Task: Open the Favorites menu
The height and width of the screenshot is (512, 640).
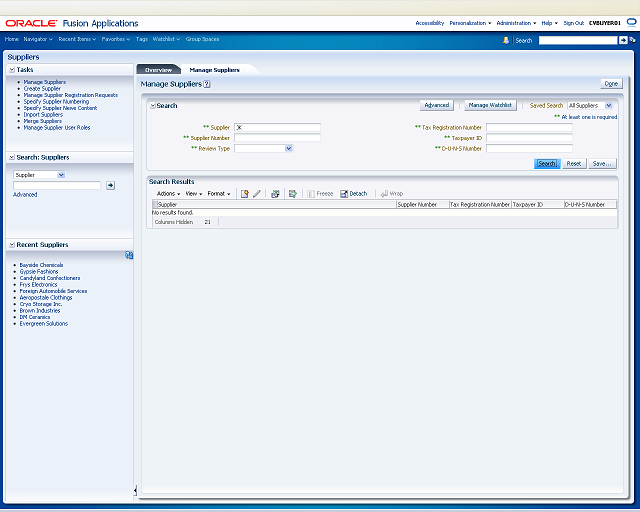Action: [x=116, y=39]
